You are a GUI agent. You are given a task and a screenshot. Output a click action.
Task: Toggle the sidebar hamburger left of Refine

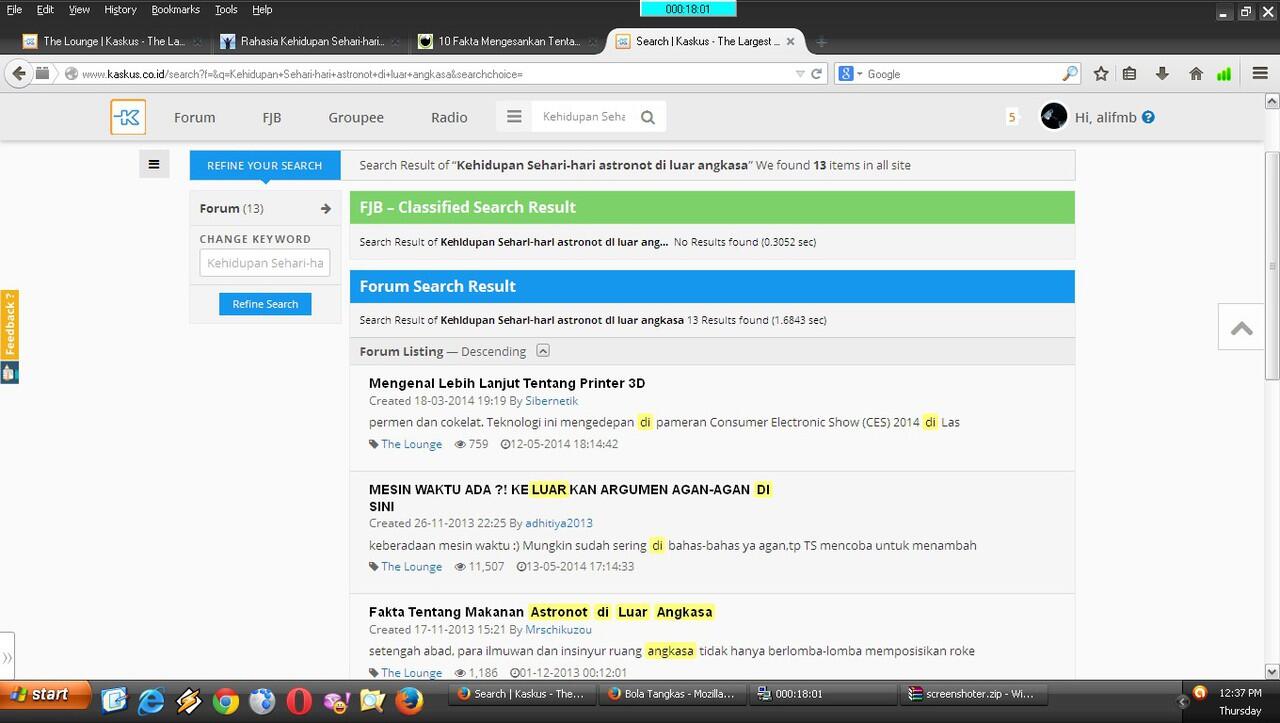(x=154, y=164)
